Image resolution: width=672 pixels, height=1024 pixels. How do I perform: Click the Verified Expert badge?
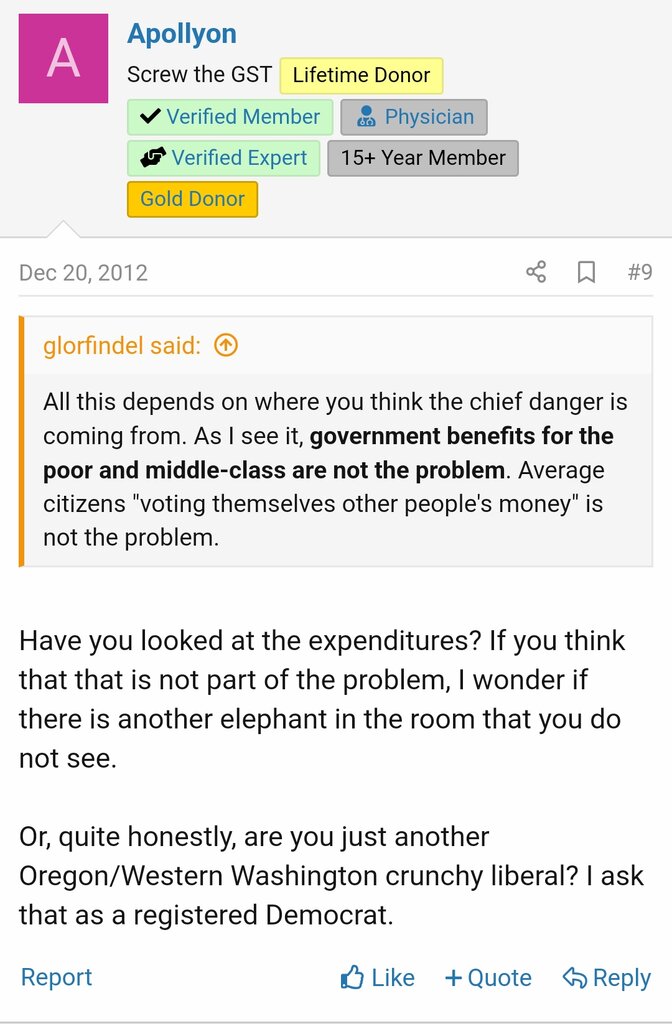point(224,158)
